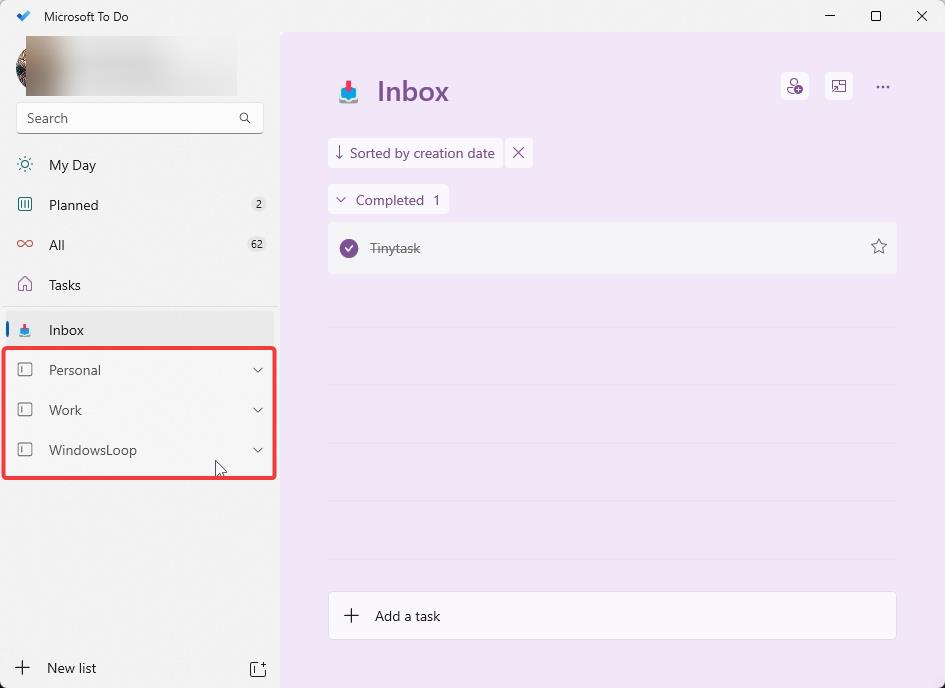
Task: Click the Search field
Action: (x=140, y=118)
